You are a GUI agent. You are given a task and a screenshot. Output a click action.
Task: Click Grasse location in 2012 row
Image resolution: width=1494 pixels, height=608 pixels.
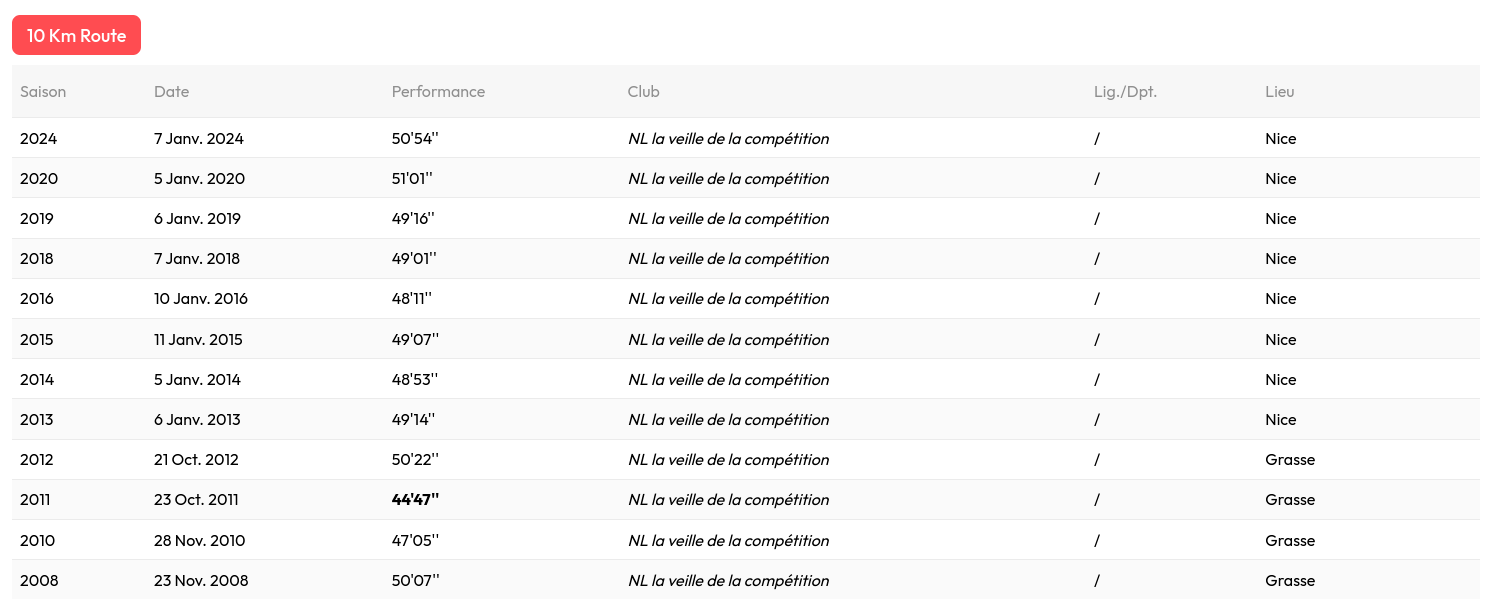pyautogui.click(x=1290, y=460)
